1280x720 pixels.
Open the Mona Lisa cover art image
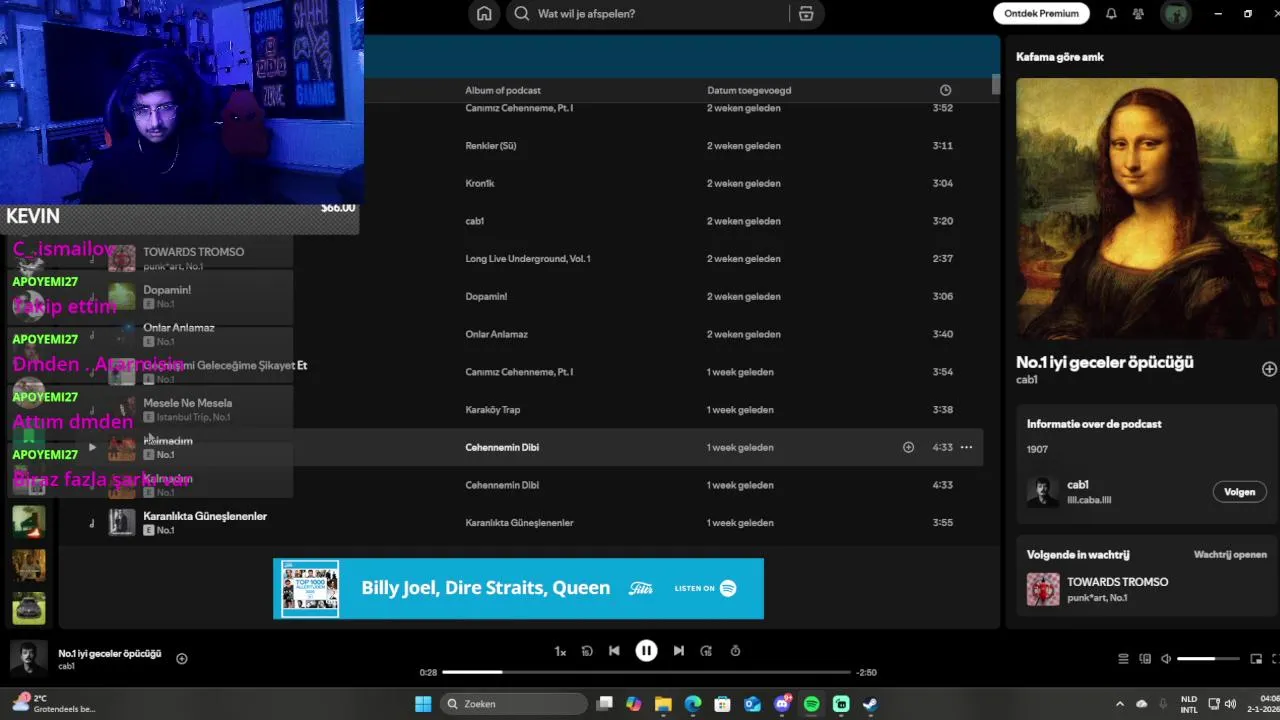pos(1146,209)
